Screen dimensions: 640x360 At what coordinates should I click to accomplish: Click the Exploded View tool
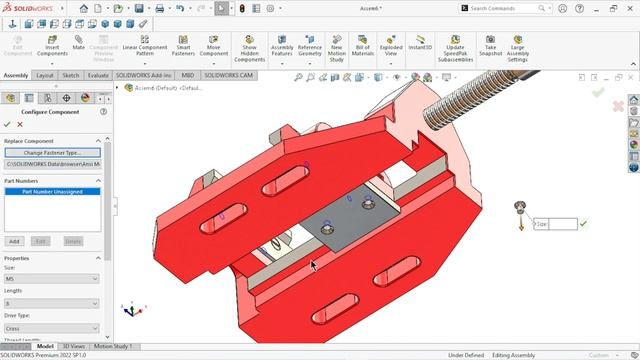(x=391, y=45)
